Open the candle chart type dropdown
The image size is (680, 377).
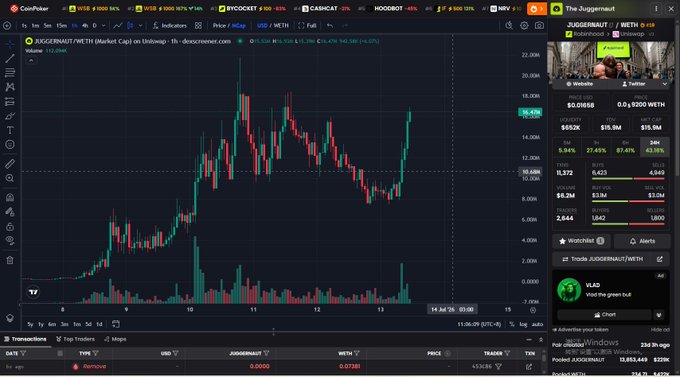coord(141,26)
